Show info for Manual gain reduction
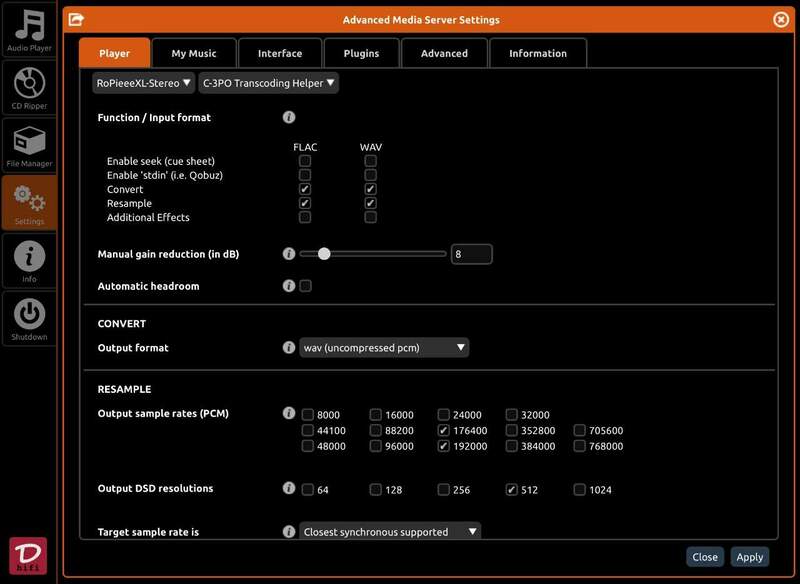 tap(289, 254)
